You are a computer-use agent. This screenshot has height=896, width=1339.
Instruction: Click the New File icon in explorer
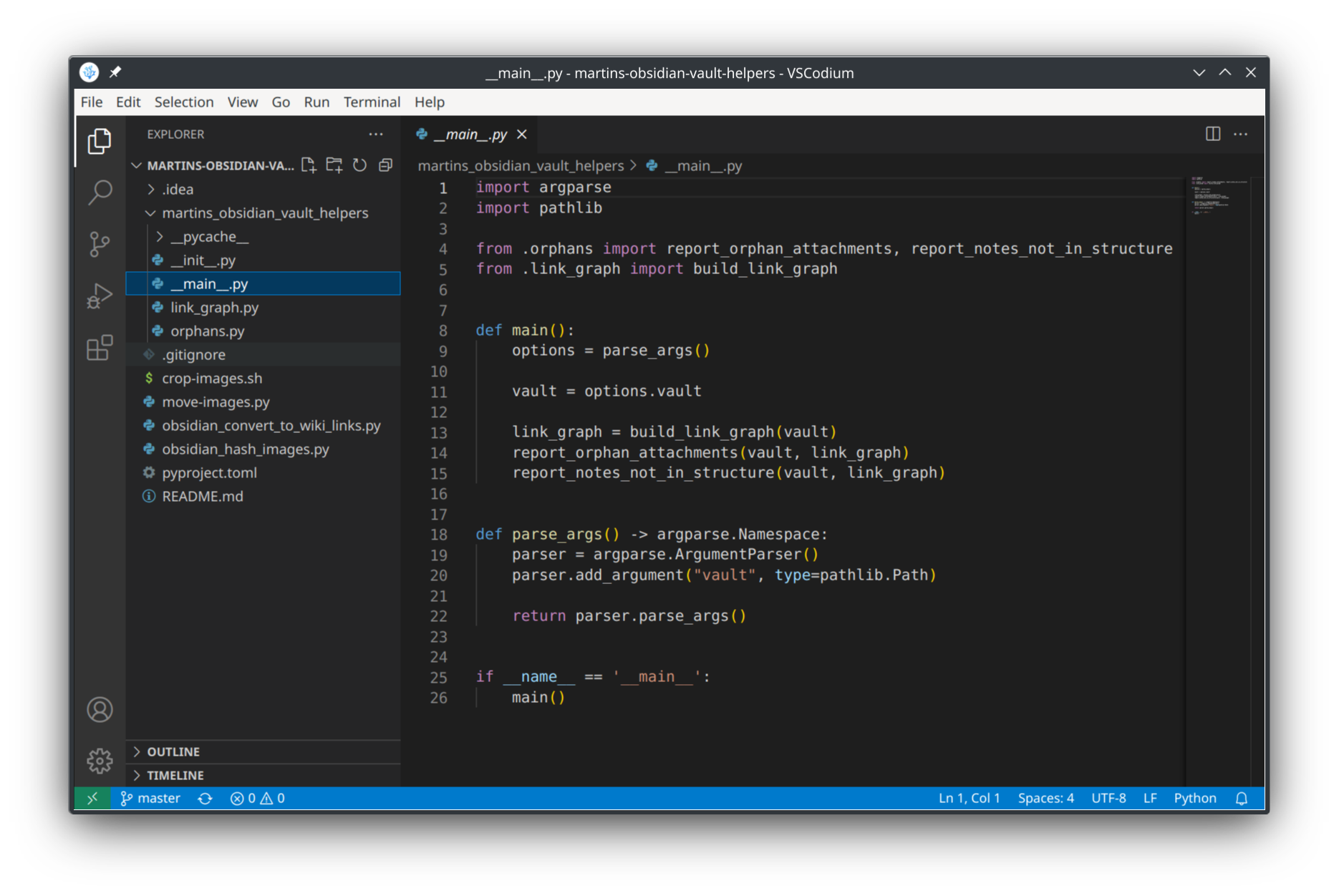309,165
